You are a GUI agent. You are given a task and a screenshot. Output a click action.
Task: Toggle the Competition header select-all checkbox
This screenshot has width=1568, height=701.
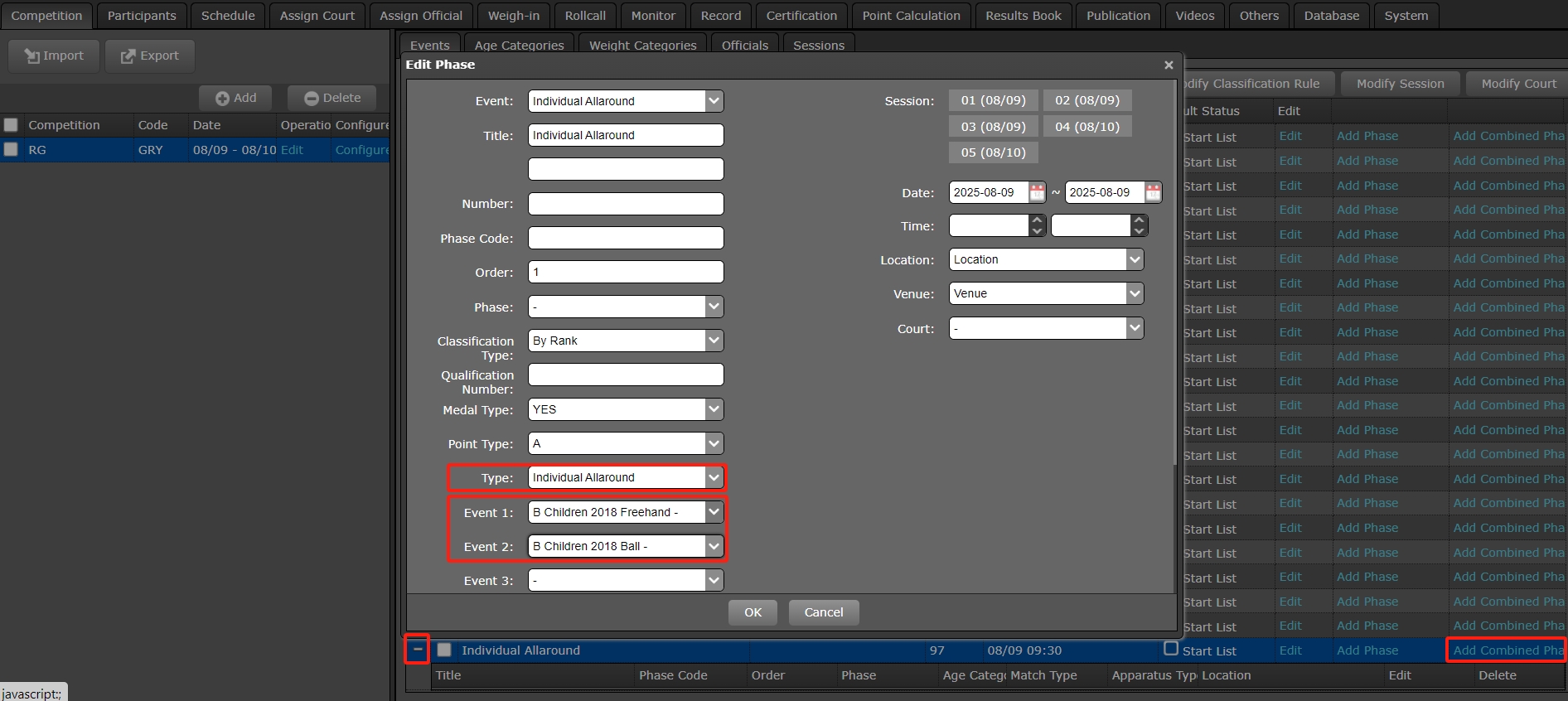[x=12, y=125]
